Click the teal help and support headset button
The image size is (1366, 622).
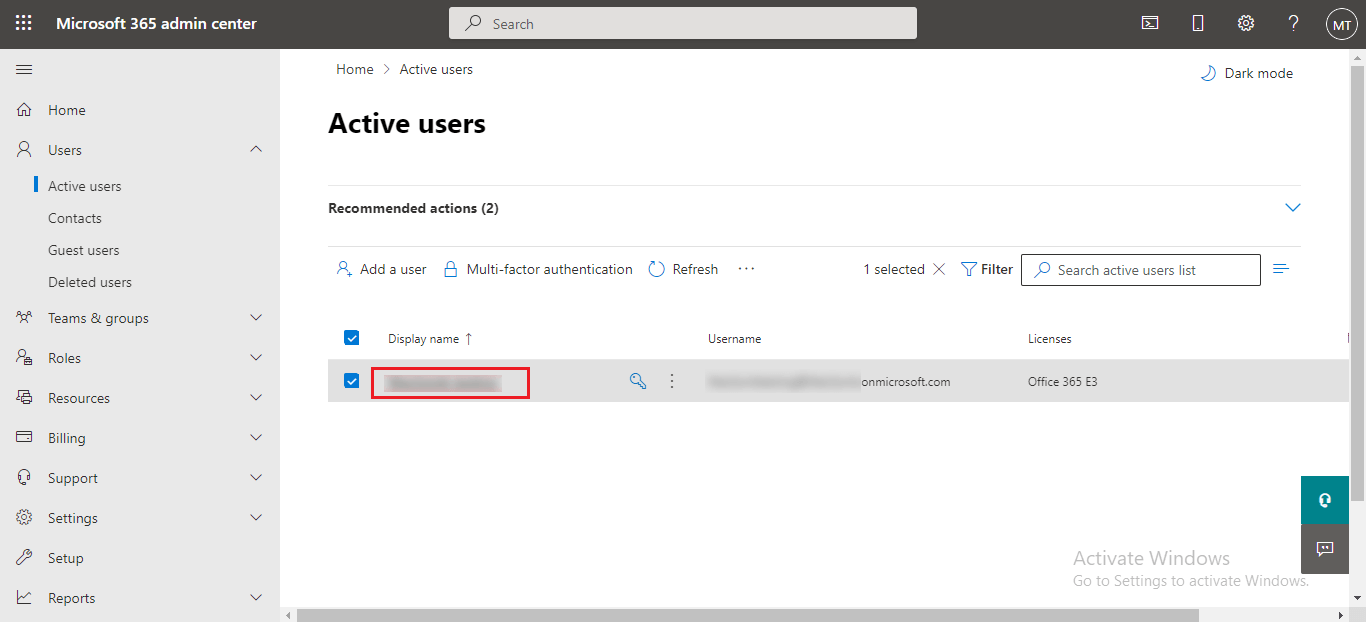1325,500
